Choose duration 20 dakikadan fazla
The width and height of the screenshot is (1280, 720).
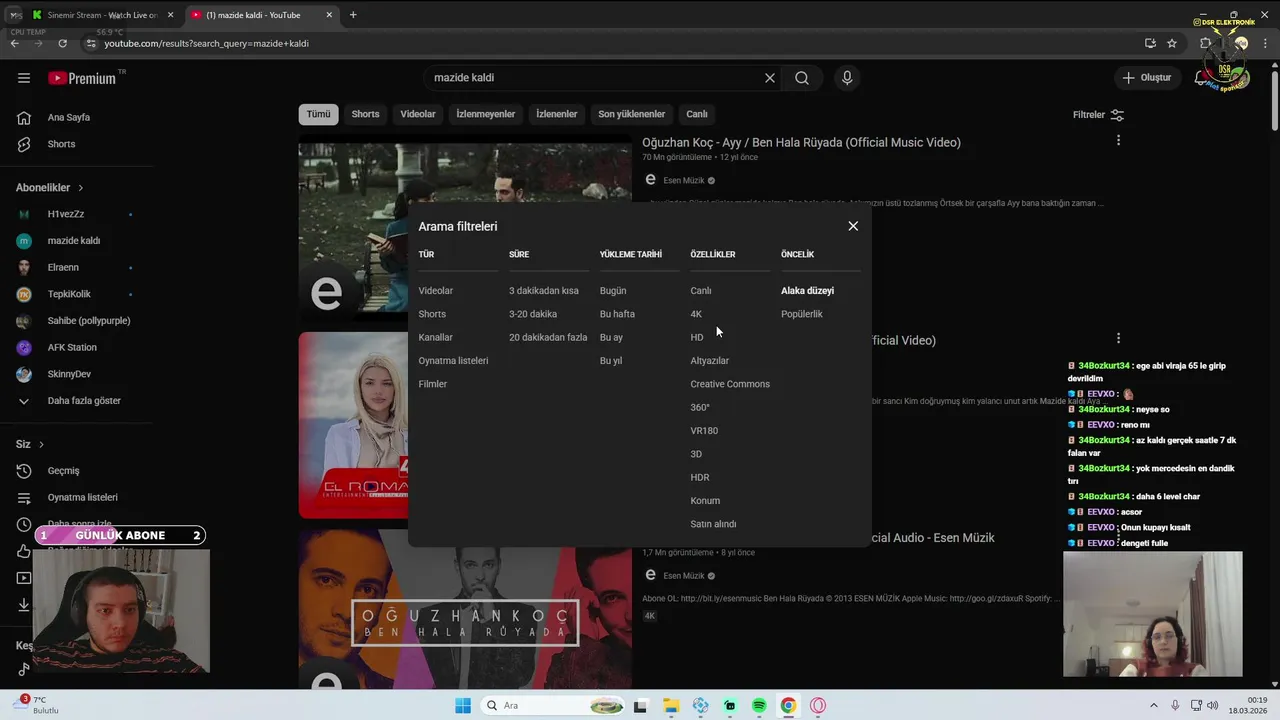(548, 338)
